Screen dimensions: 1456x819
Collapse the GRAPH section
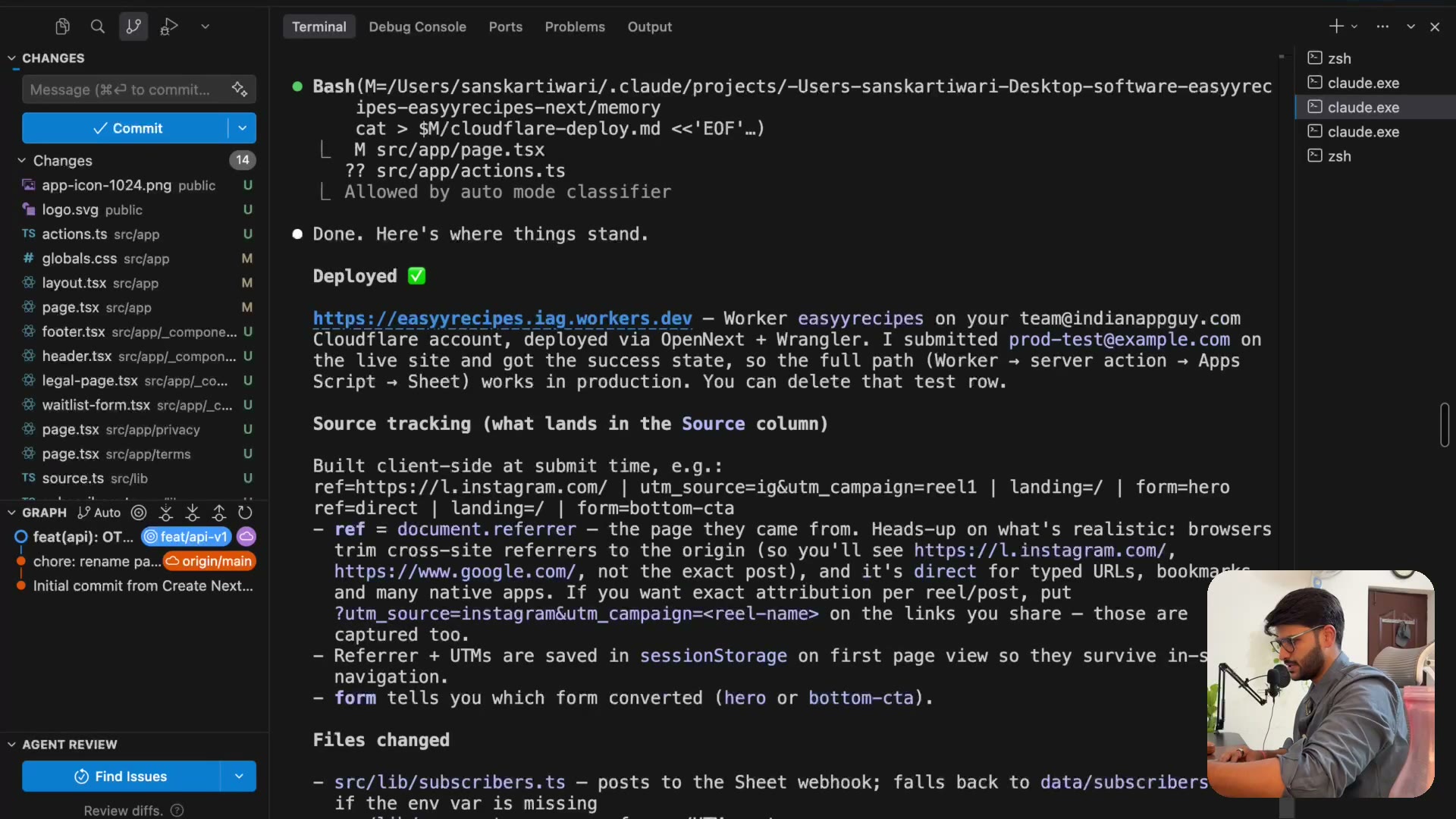pos(12,513)
